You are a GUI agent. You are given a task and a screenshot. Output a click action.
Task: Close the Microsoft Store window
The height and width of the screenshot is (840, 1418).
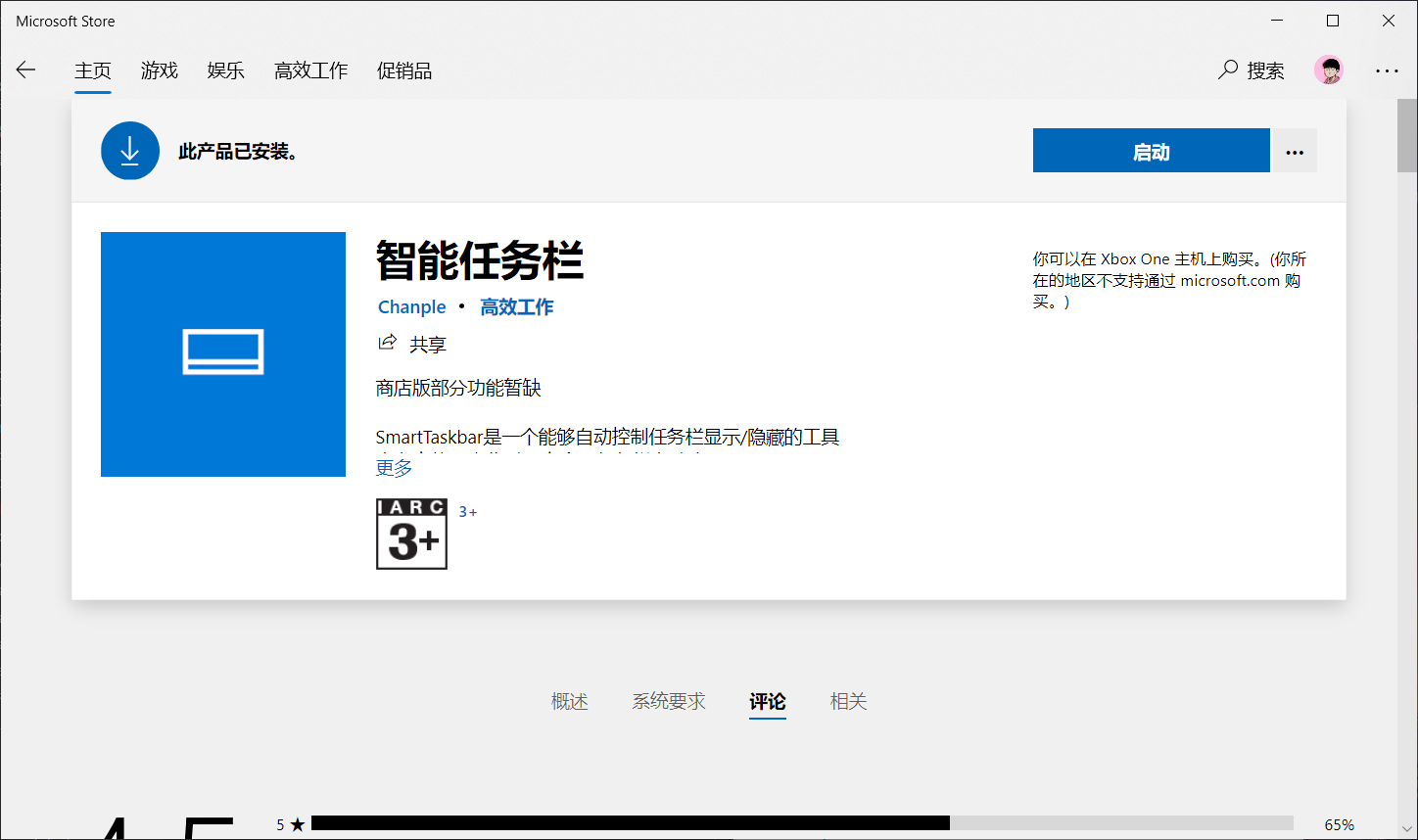pos(1389,21)
